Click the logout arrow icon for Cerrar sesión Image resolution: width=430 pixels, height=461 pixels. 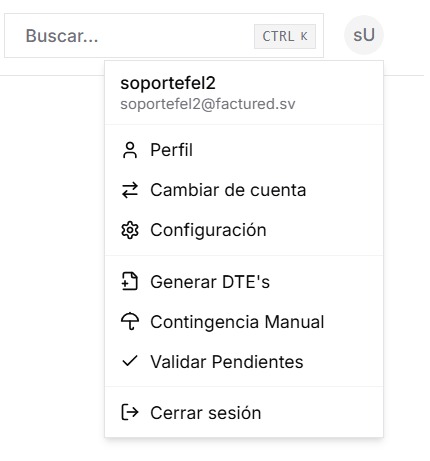coord(130,412)
